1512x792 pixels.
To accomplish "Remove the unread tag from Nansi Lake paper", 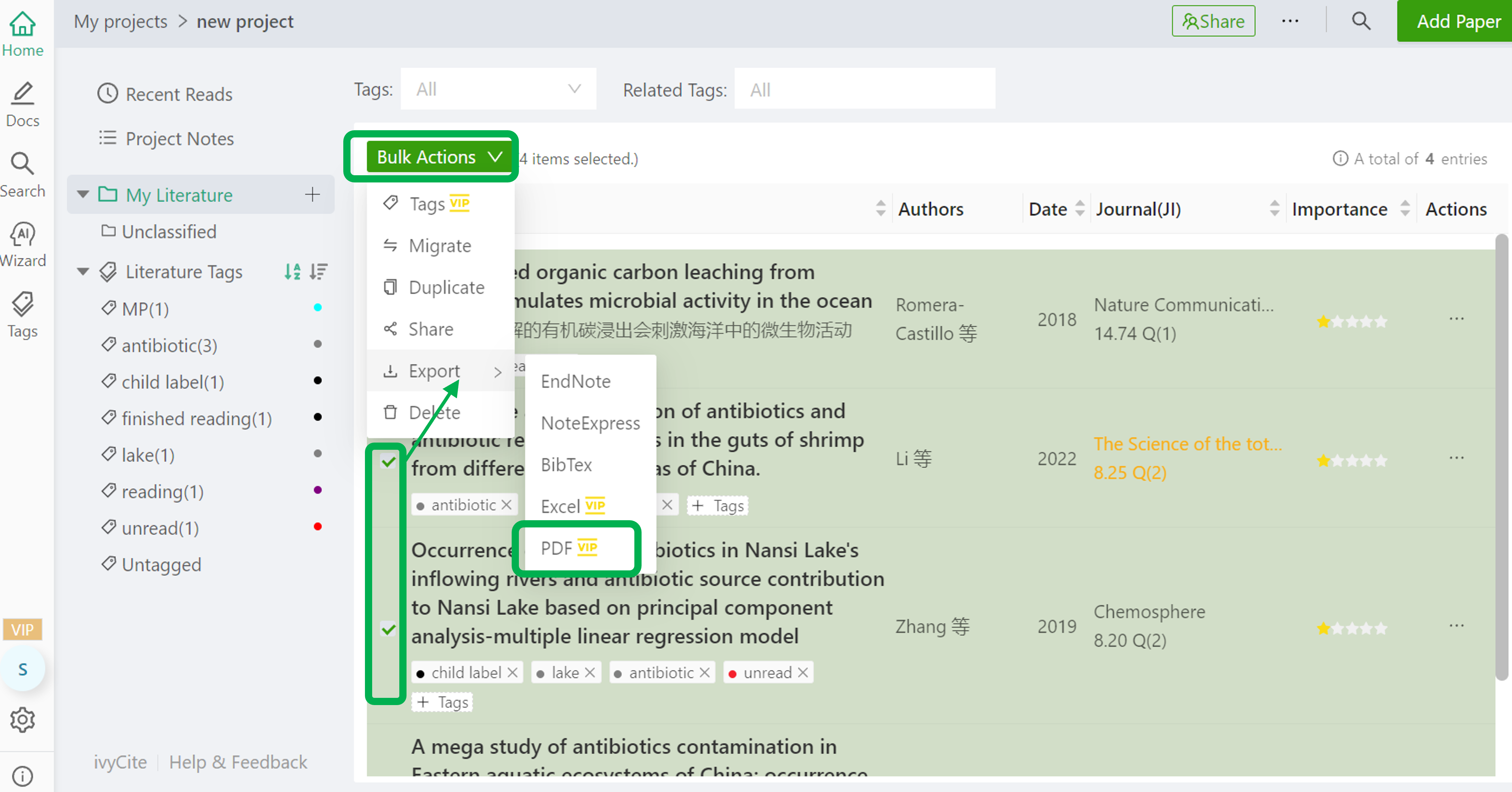I will pos(803,672).
